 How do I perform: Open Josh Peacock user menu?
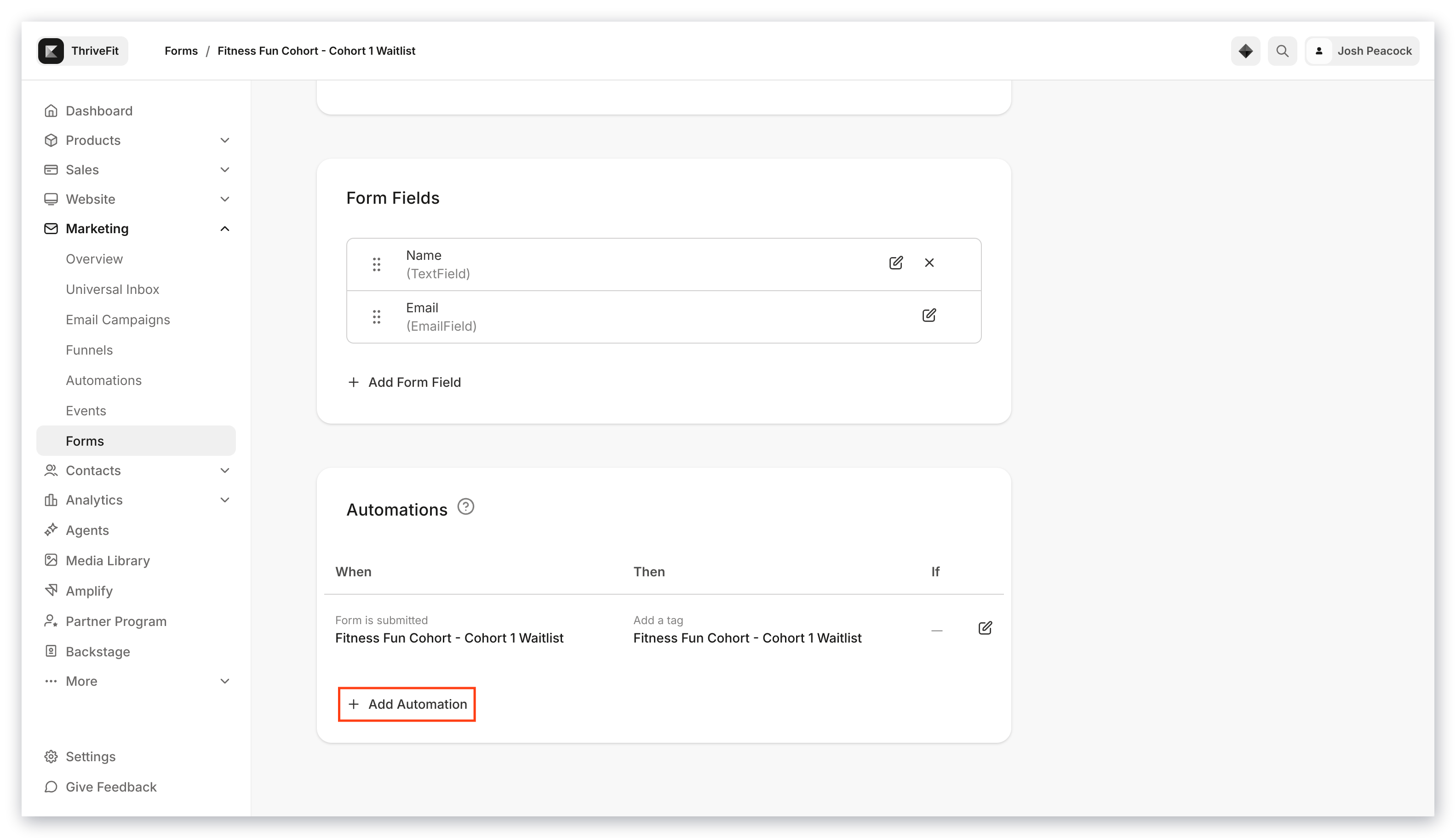pos(1362,51)
